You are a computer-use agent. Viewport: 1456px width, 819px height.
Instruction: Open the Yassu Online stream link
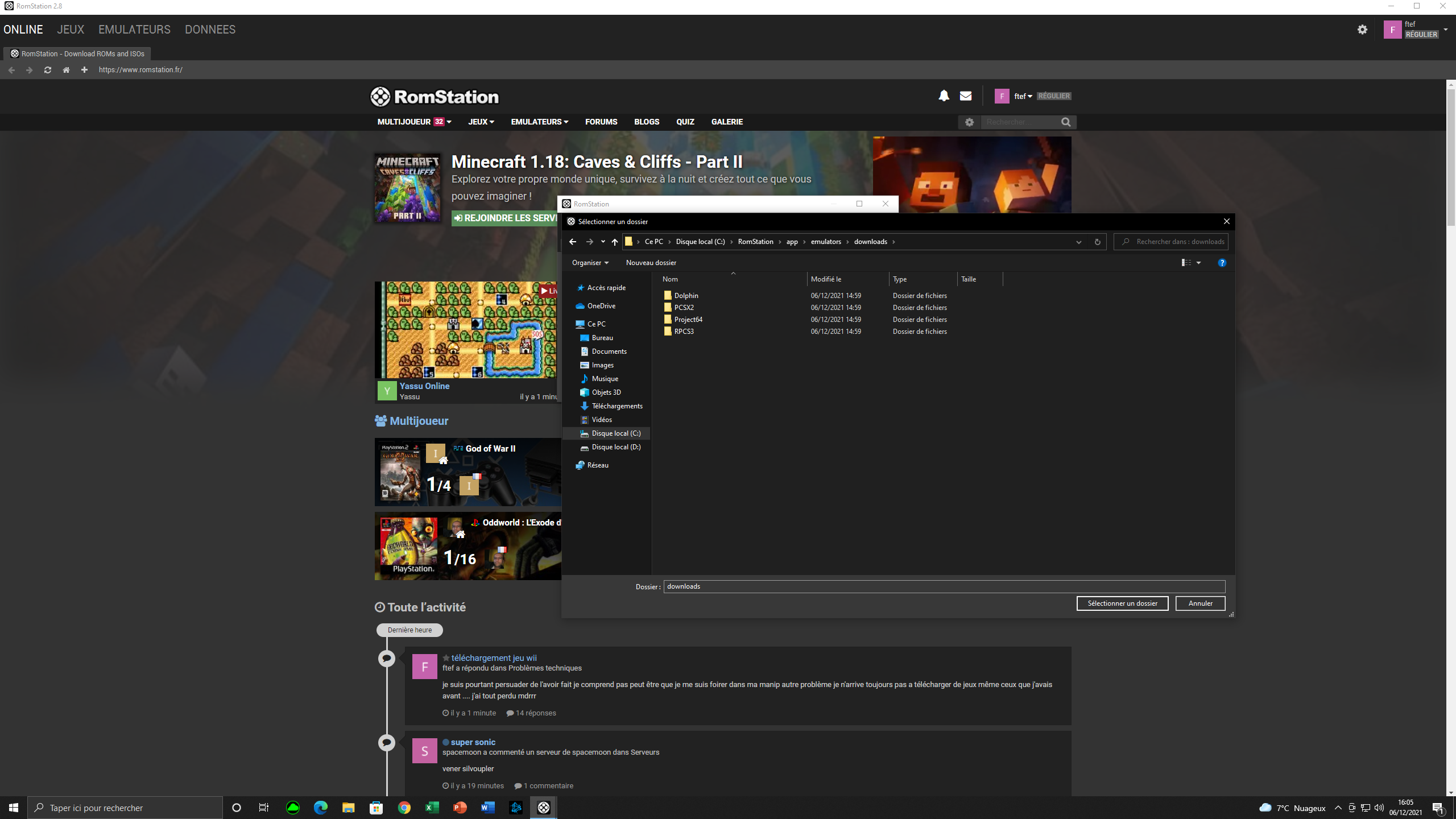click(x=424, y=386)
